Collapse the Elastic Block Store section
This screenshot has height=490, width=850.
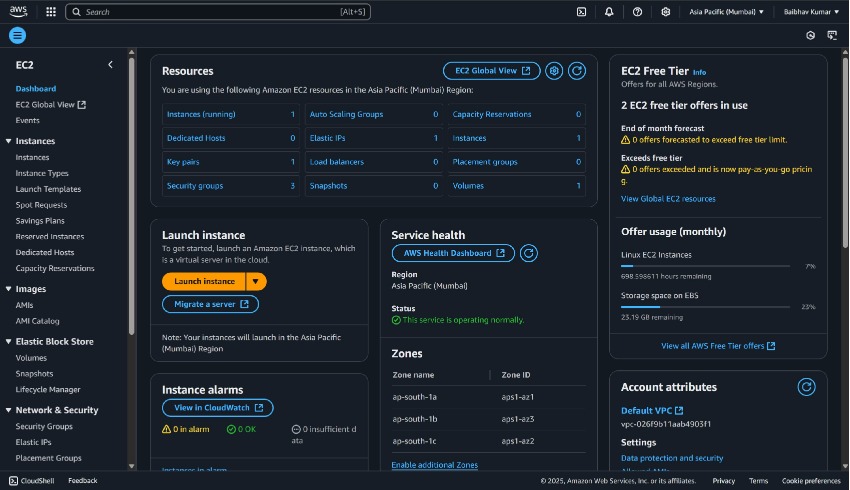pos(9,341)
